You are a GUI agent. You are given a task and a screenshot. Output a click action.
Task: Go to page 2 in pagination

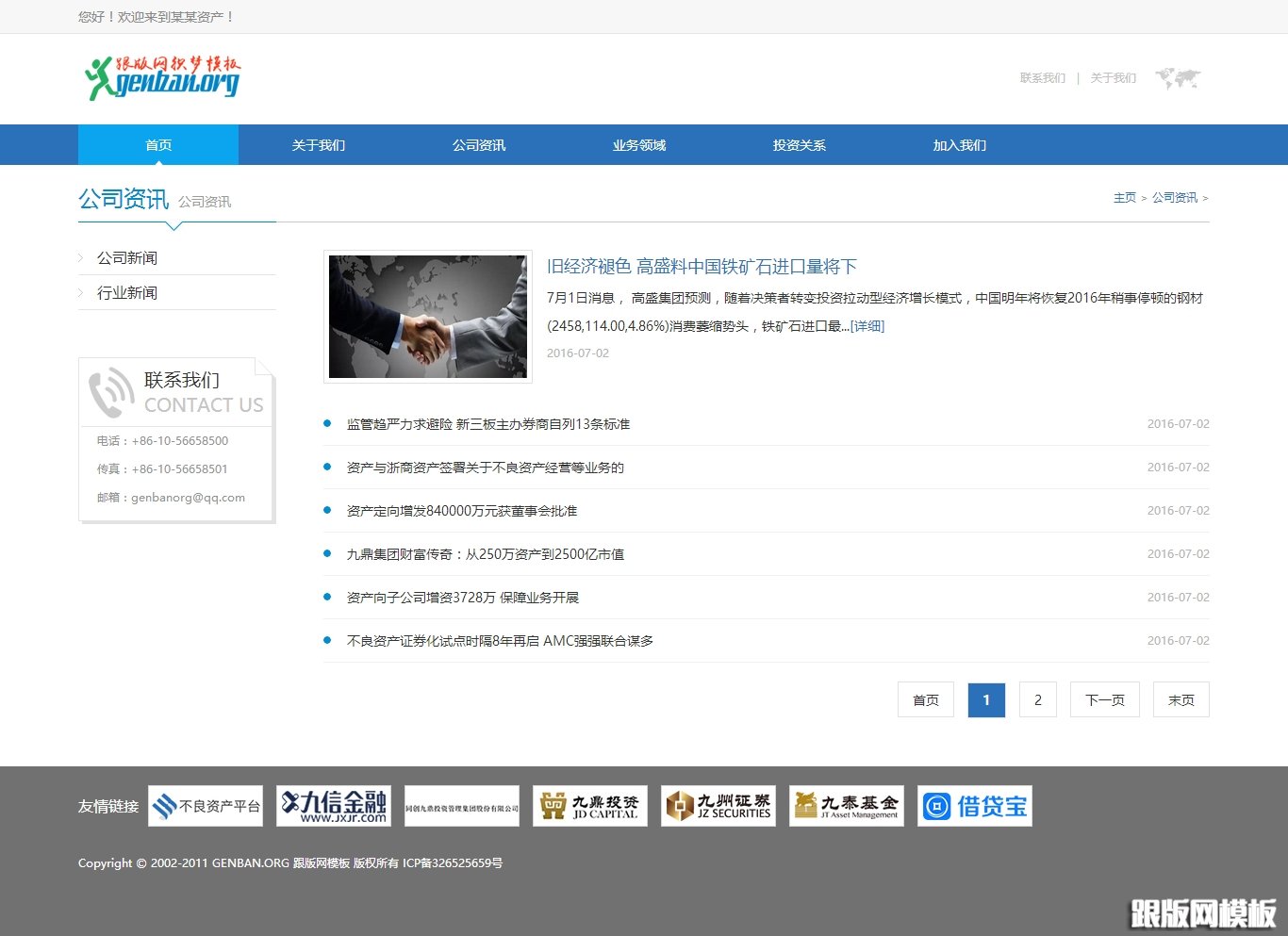[x=1038, y=699]
